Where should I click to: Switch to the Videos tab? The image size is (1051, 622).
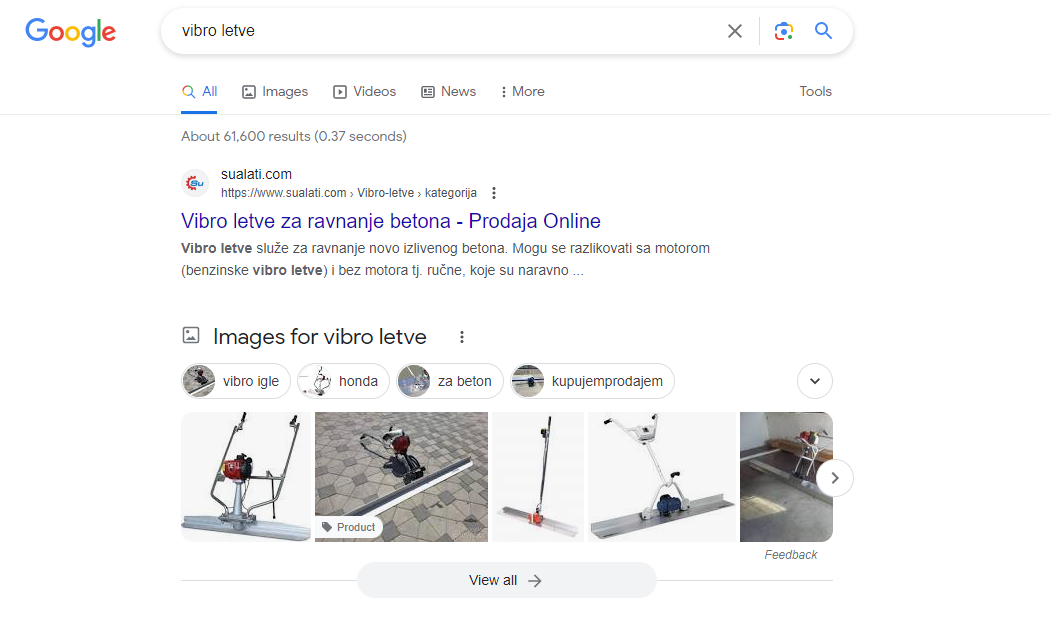pyautogui.click(x=364, y=91)
